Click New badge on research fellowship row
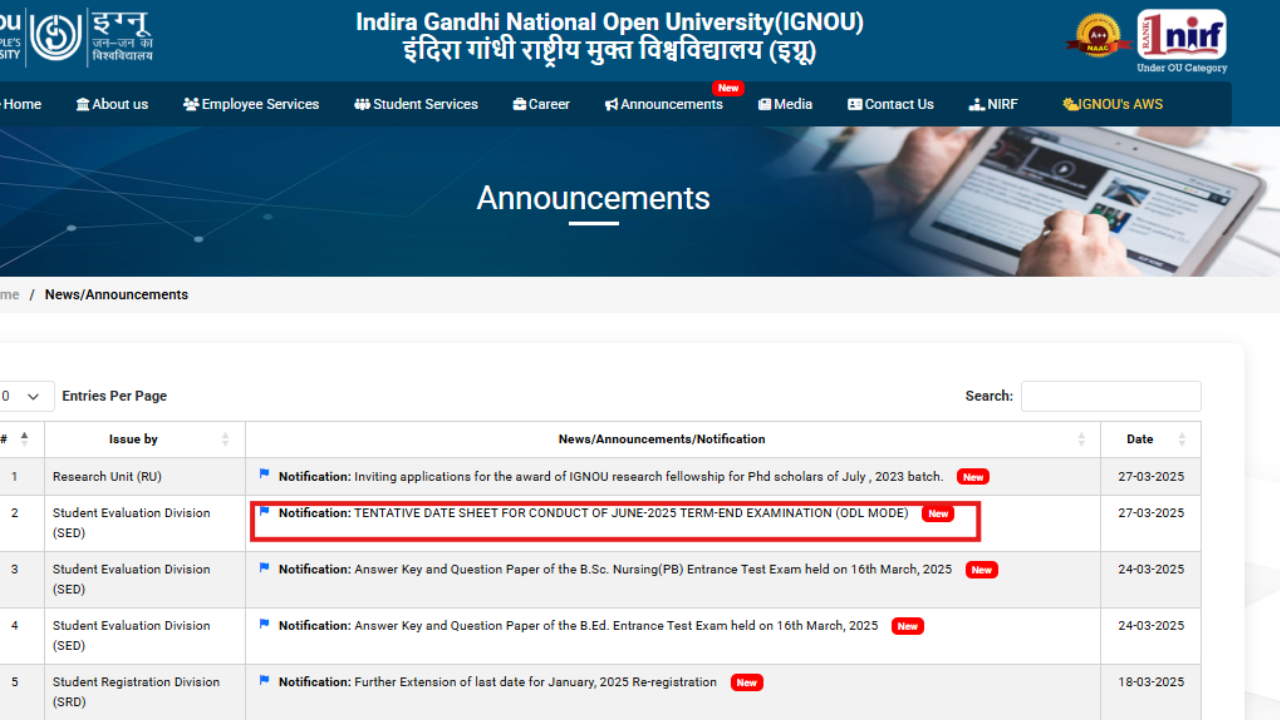Screen dimensions: 1280x720 coord(973,477)
